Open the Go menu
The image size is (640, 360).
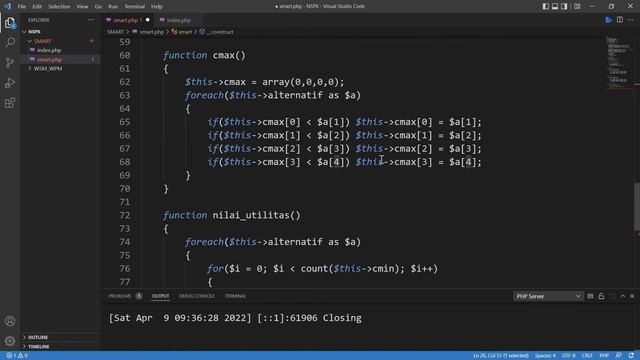[x=98, y=7]
